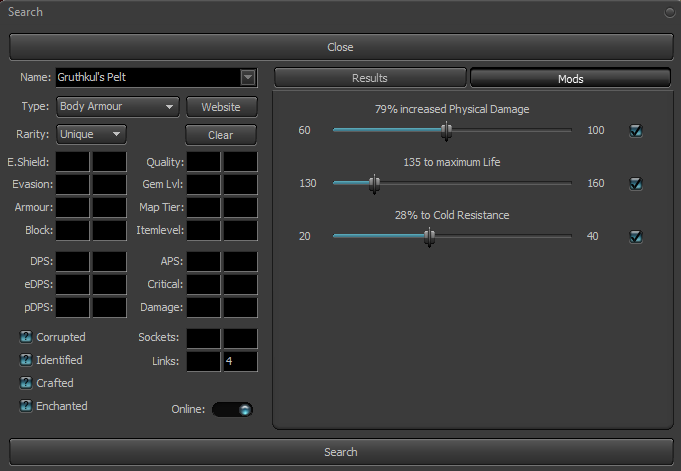Screen dimensions: 681x471
Task: Click the Gem Lvl minimum field
Action: (x=204, y=185)
